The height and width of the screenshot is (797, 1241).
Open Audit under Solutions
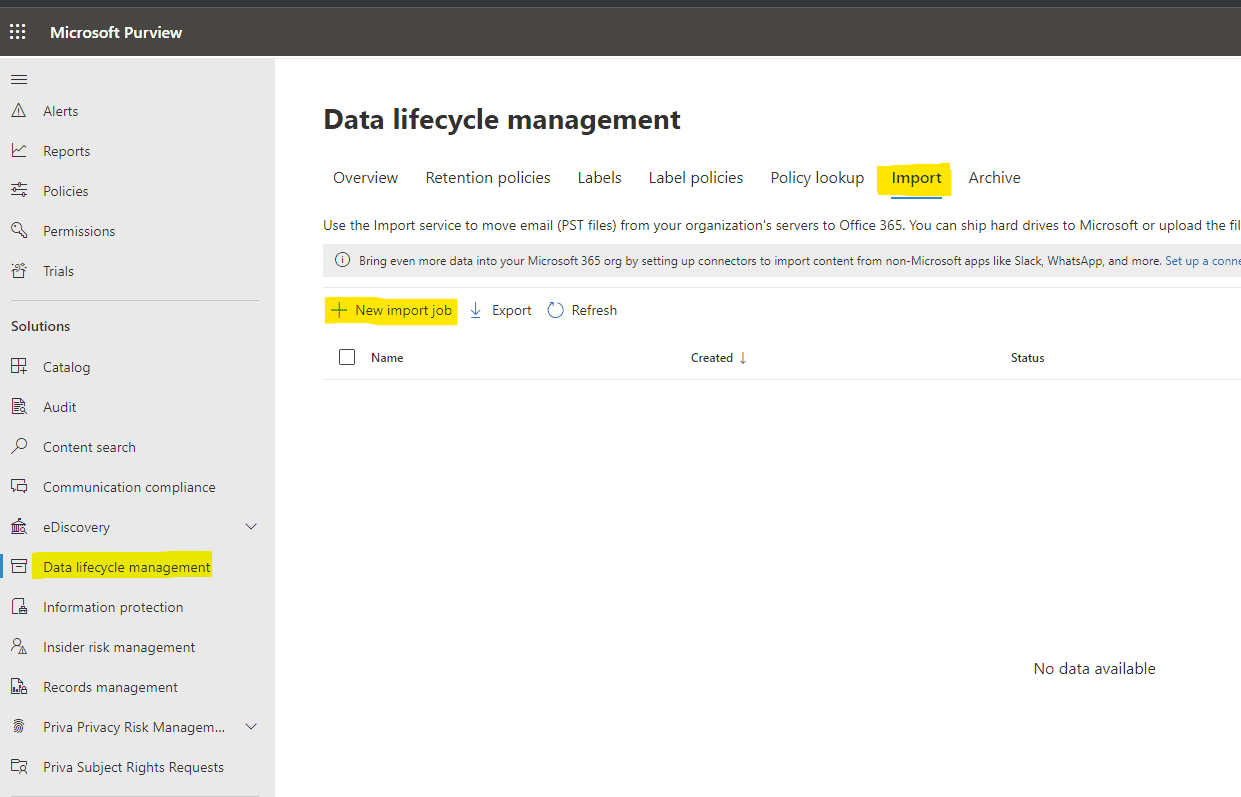(59, 407)
